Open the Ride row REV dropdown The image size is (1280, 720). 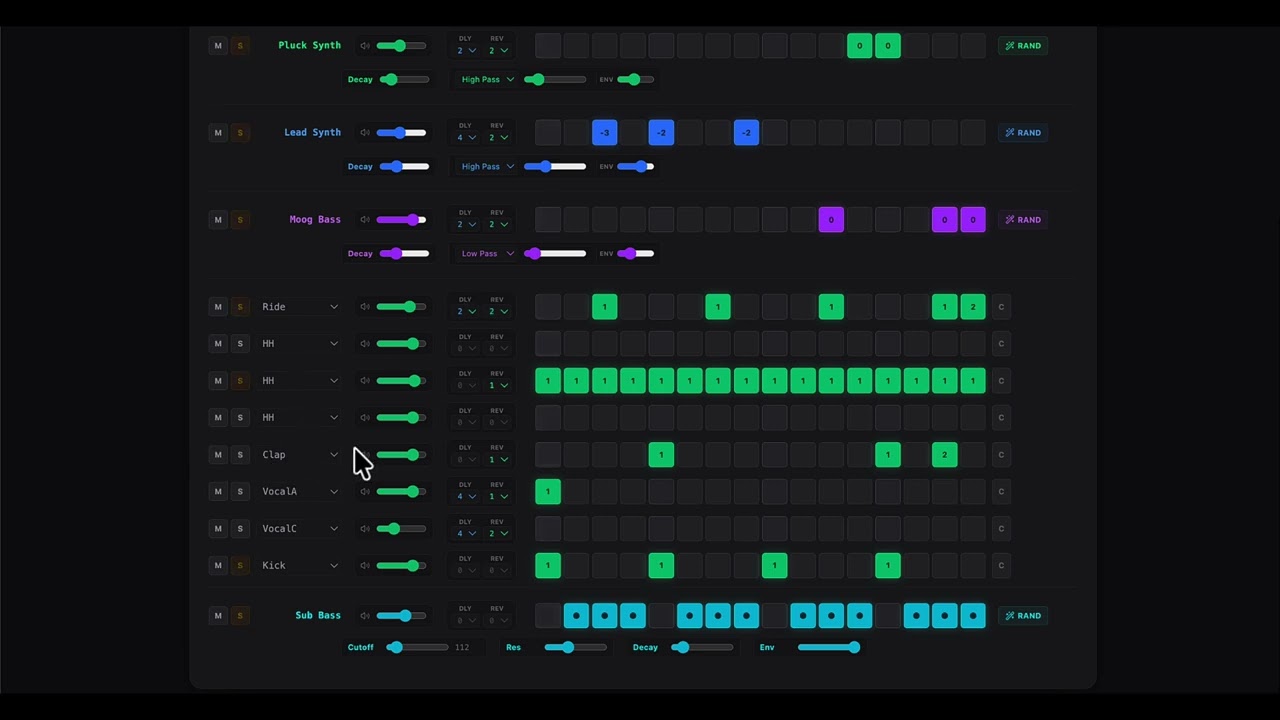pyautogui.click(x=498, y=312)
